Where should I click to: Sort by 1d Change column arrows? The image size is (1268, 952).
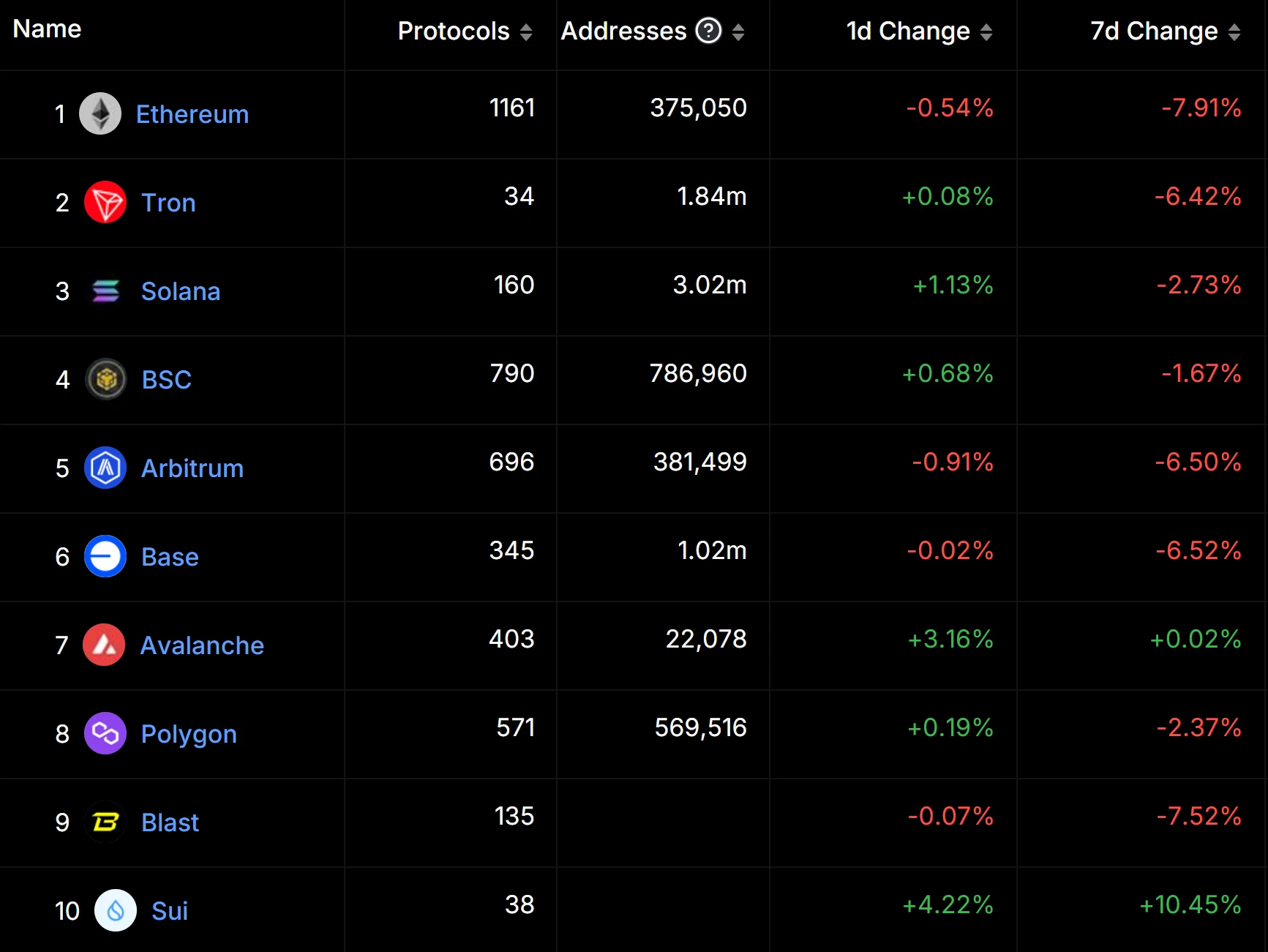point(986,31)
